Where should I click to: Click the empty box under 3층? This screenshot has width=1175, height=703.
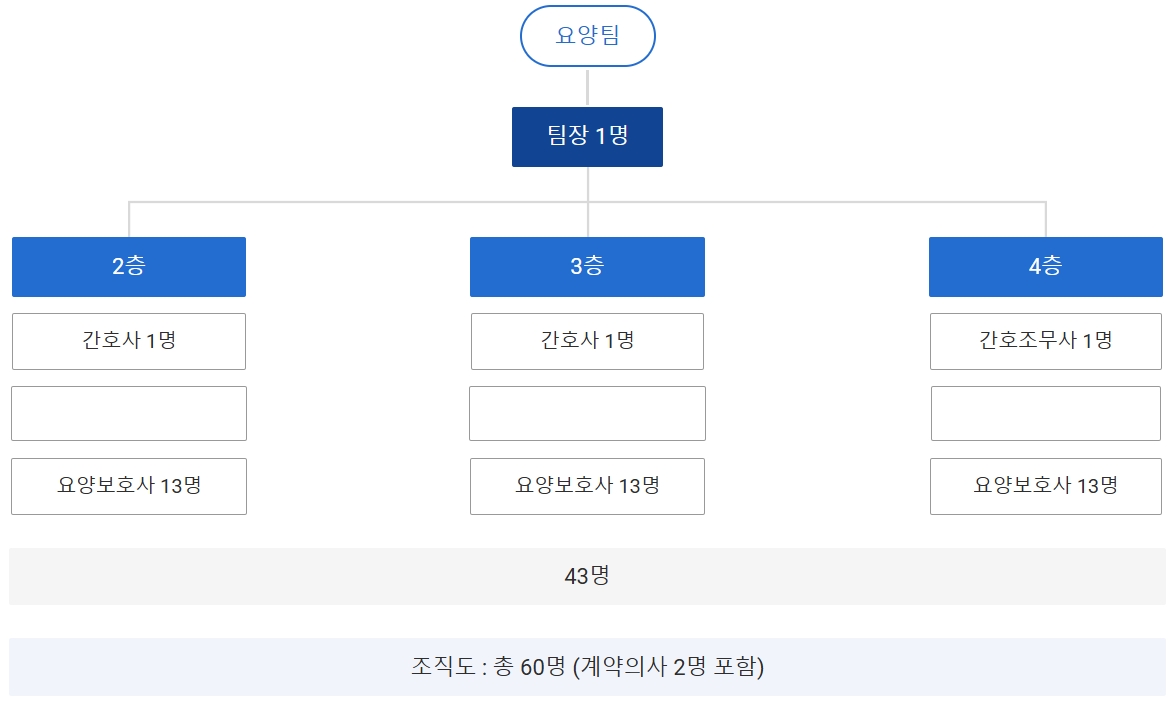click(588, 414)
